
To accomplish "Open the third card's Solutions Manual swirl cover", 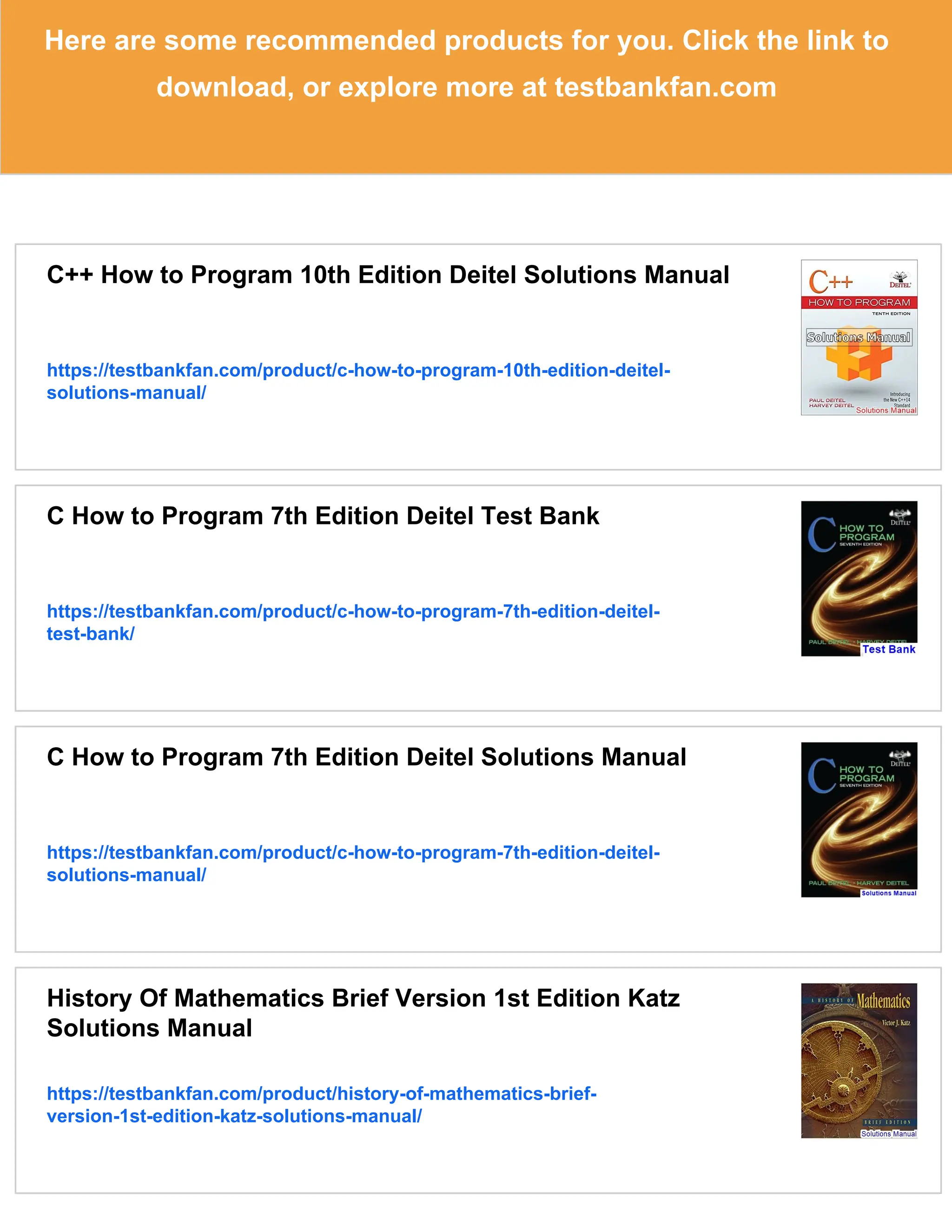I will [859, 820].
